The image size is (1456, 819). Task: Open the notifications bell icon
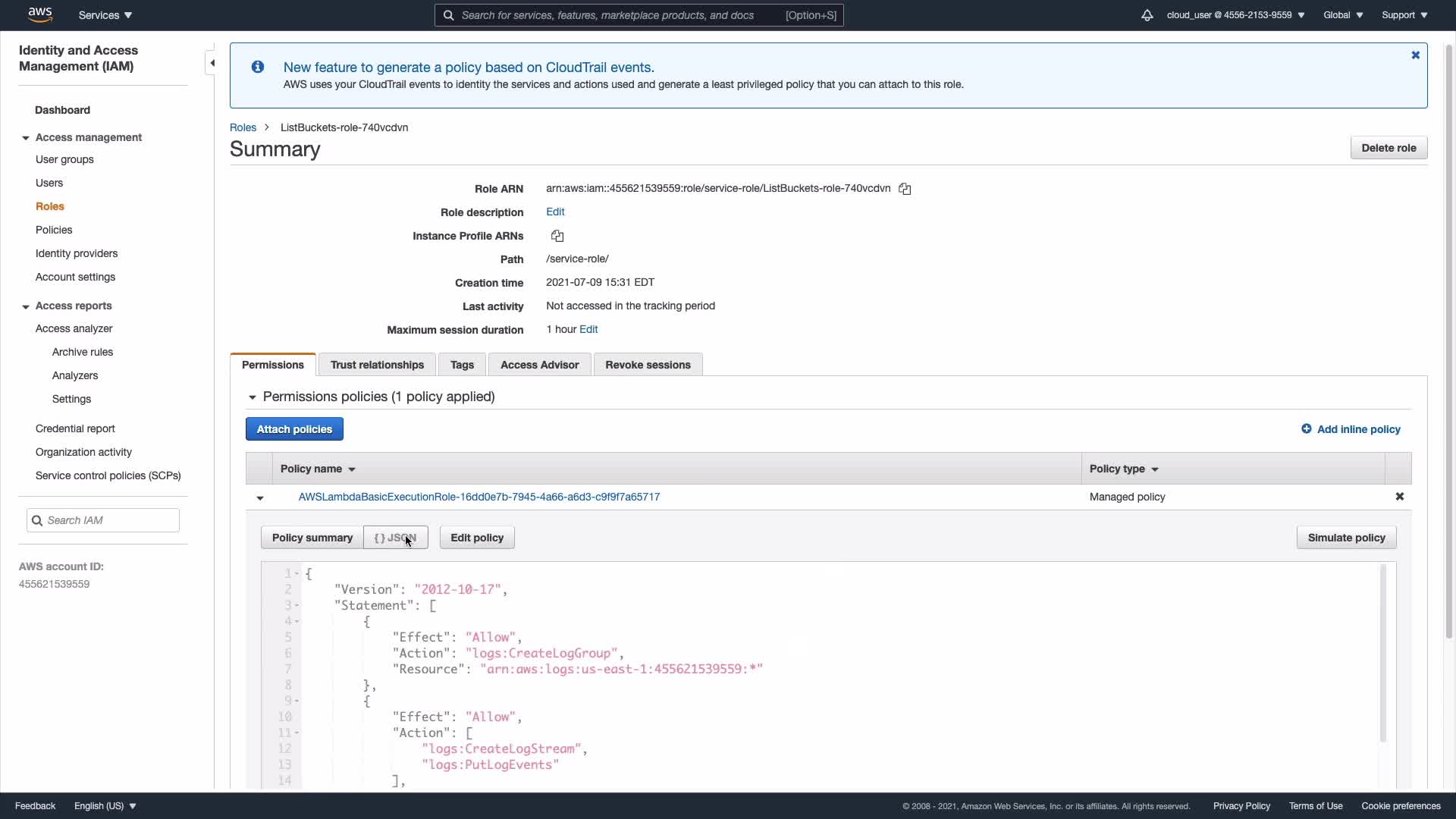(x=1147, y=15)
